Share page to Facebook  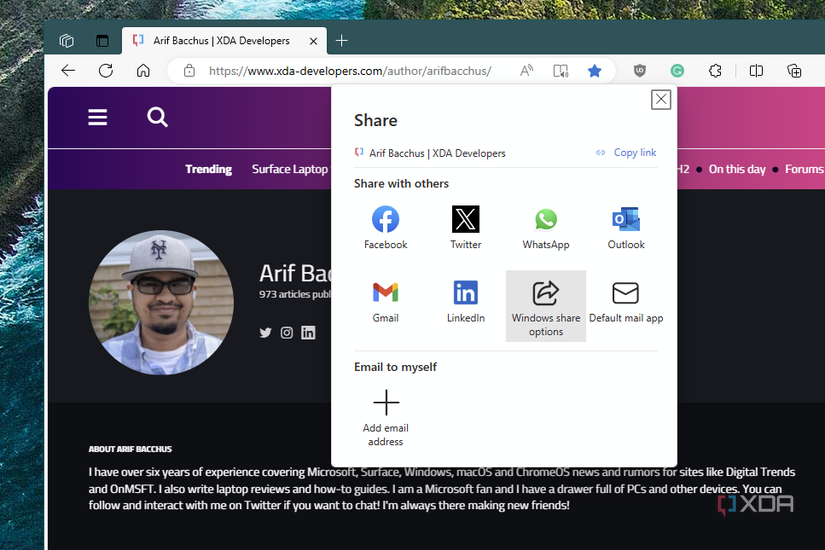(386, 227)
